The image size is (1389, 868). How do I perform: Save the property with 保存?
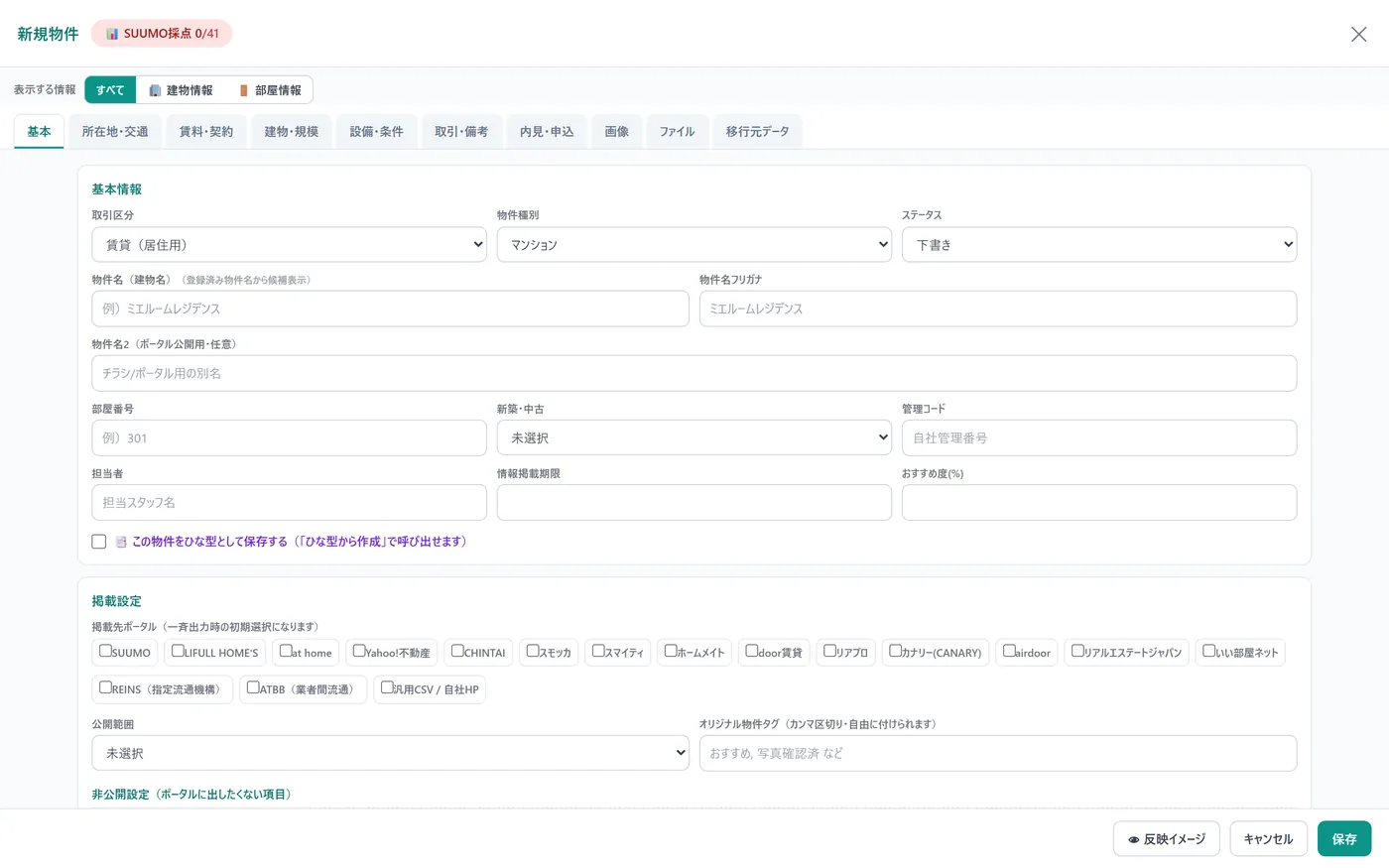point(1344,839)
